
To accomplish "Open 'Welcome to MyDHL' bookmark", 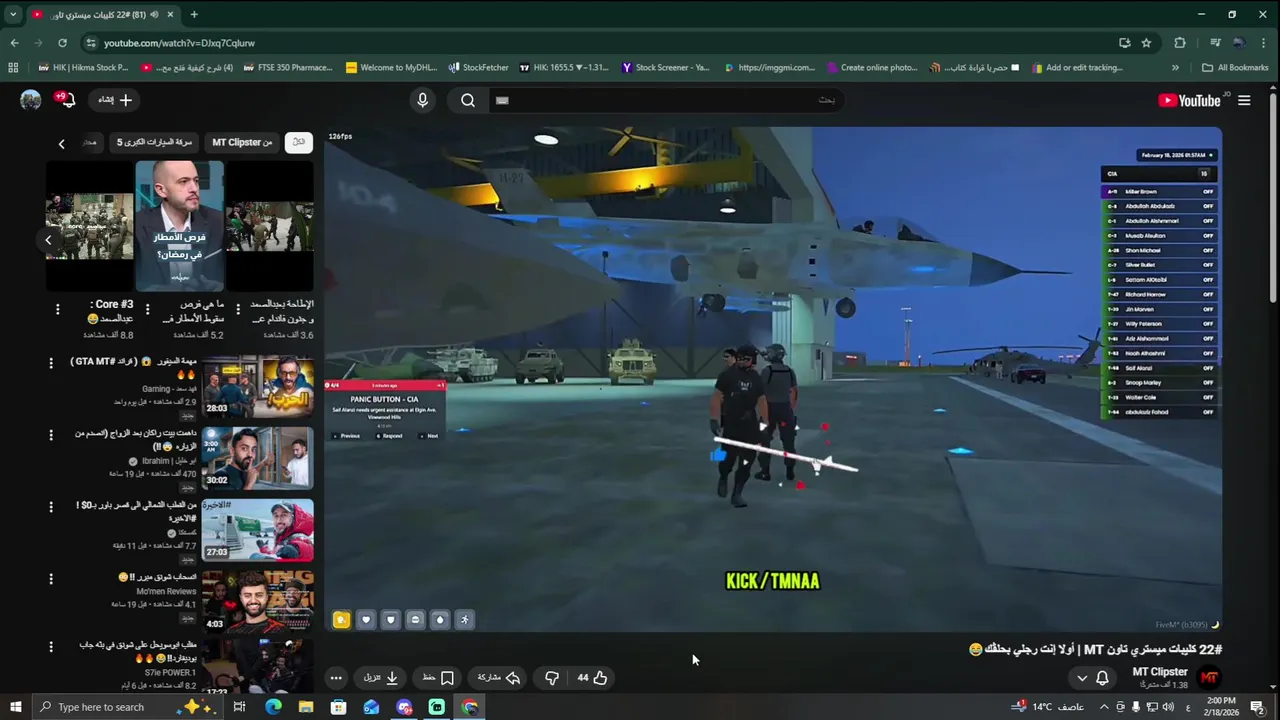I will pos(391,68).
